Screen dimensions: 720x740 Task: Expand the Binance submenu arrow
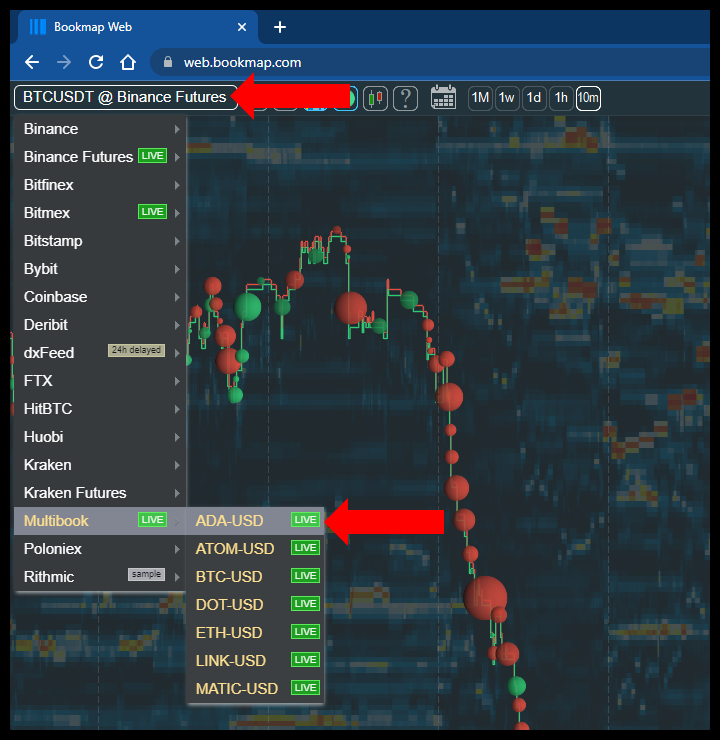click(x=177, y=129)
